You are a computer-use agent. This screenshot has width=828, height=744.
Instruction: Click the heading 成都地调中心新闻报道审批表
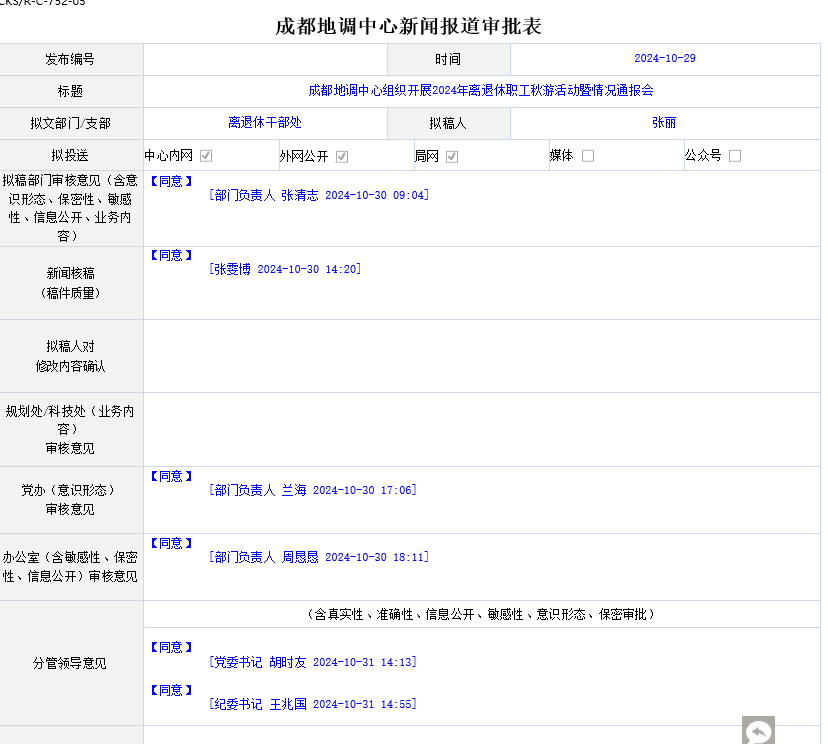[409, 26]
